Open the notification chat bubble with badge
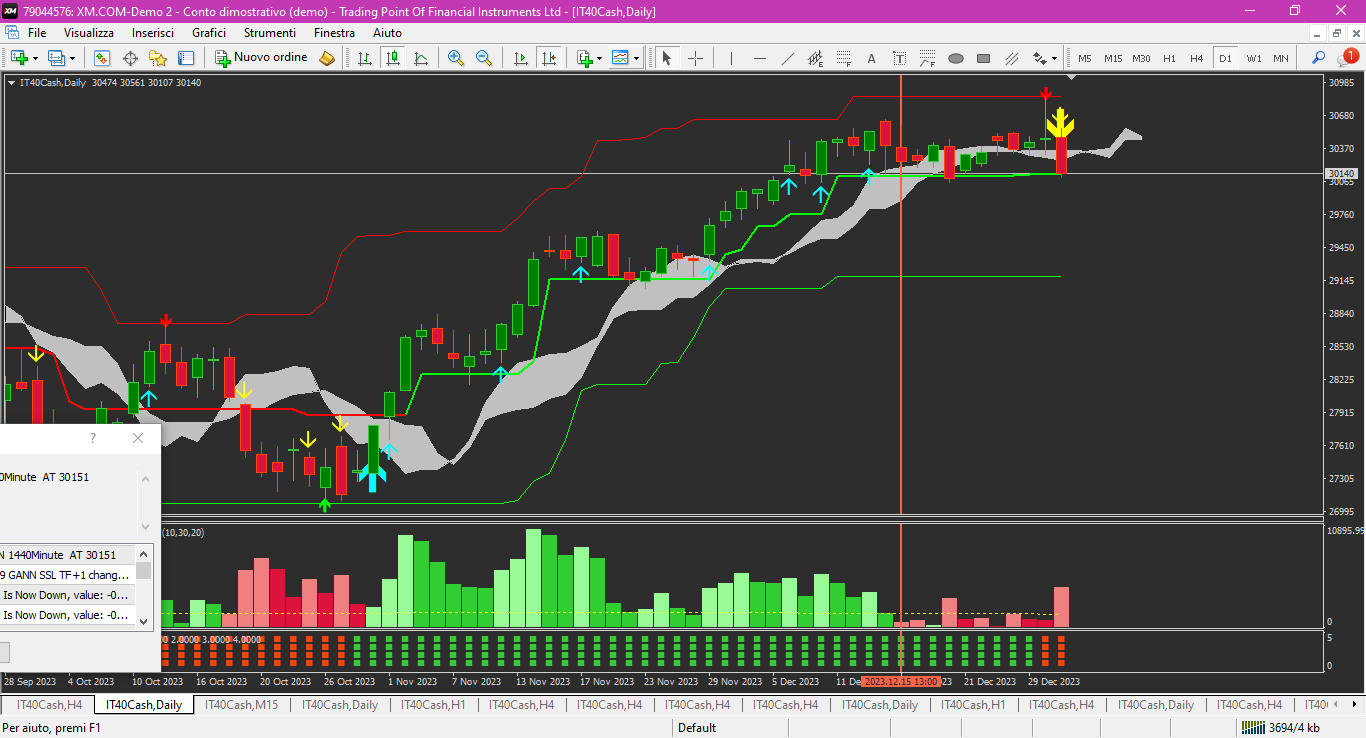This screenshot has height=738, width=1366. coord(1347,57)
